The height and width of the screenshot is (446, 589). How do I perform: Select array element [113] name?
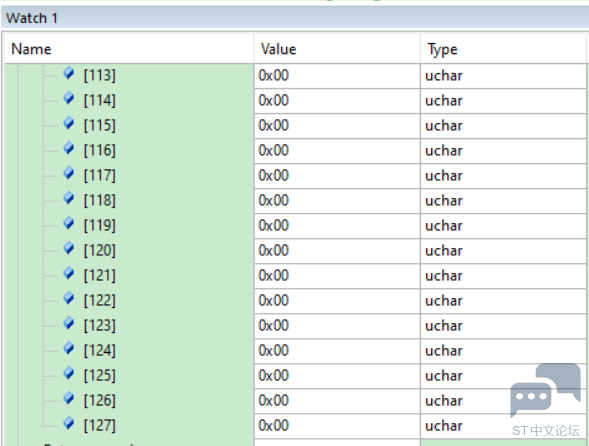click(x=100, y=76)
